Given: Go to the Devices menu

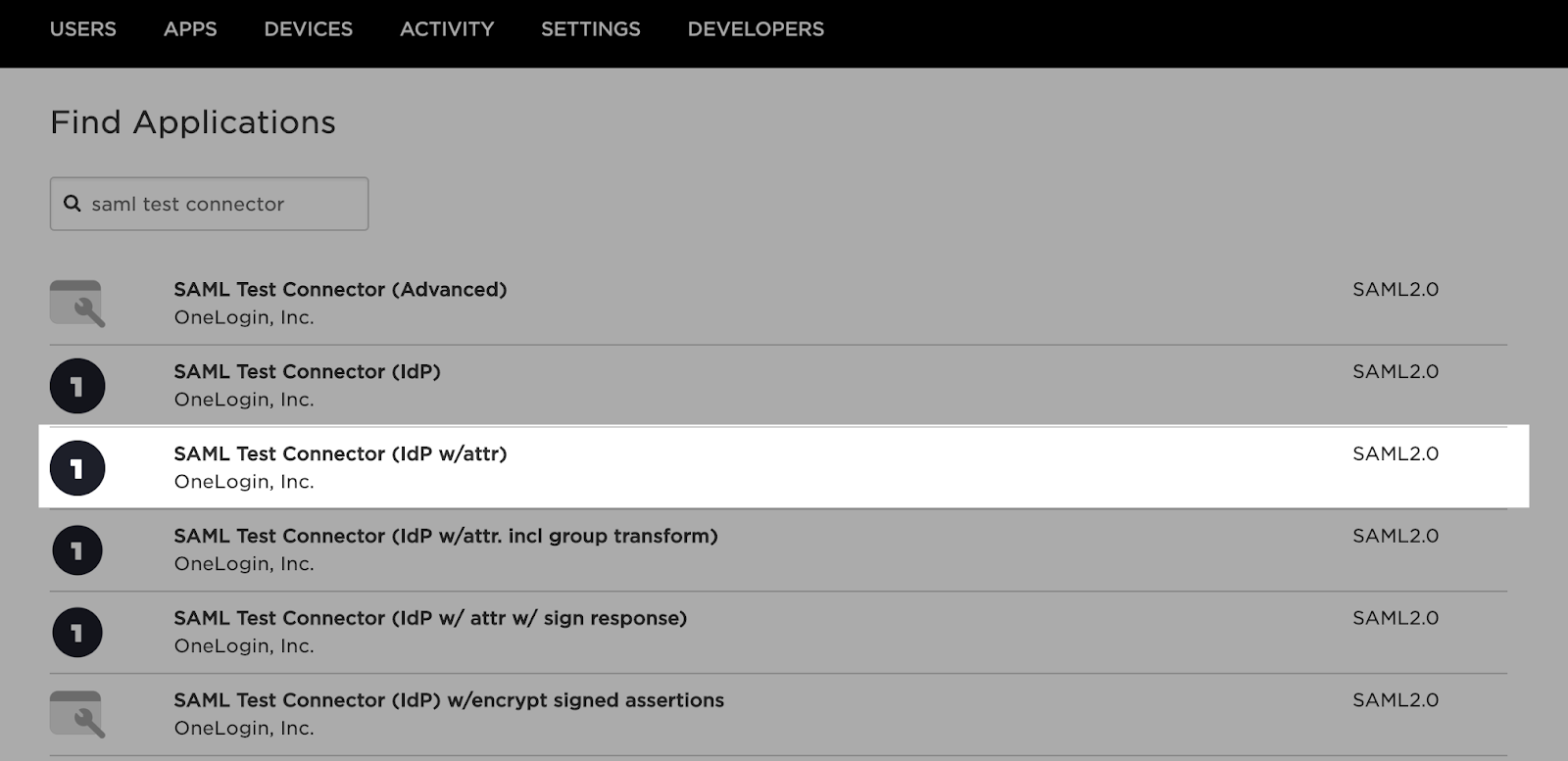Looking at the screenshot, I should point(308,29).
